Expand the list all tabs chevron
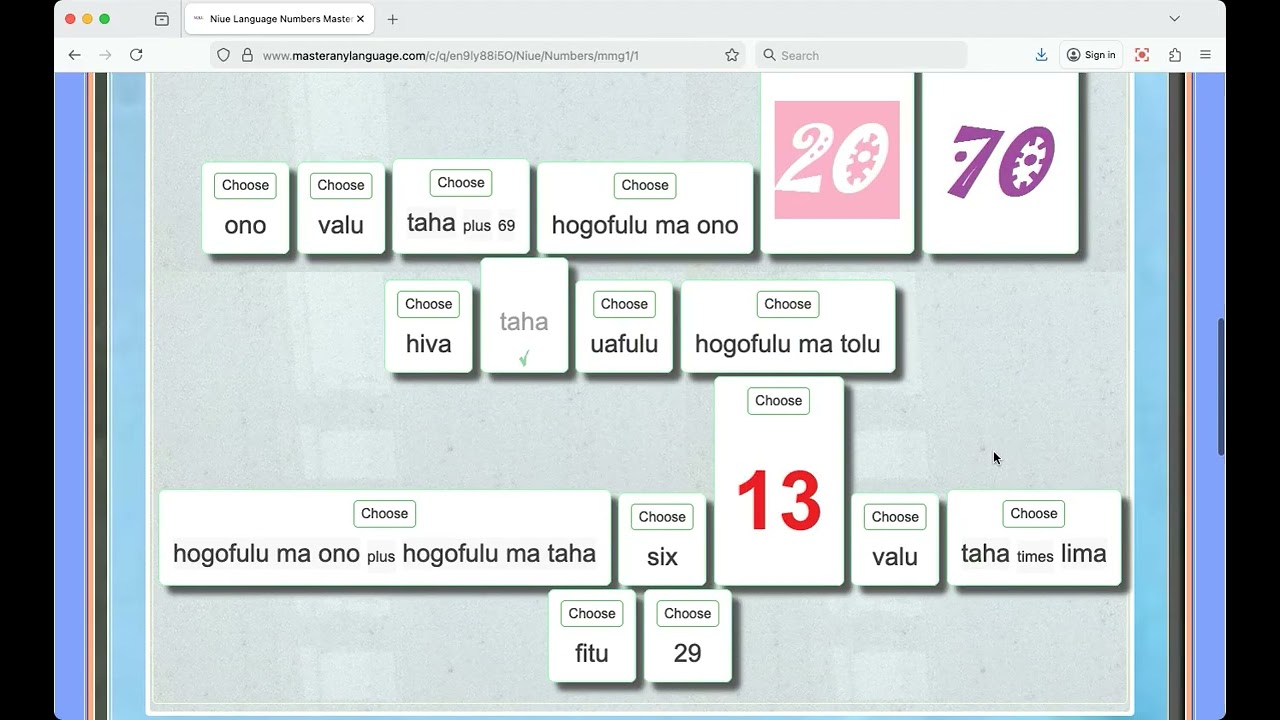 coord(1175,19)
